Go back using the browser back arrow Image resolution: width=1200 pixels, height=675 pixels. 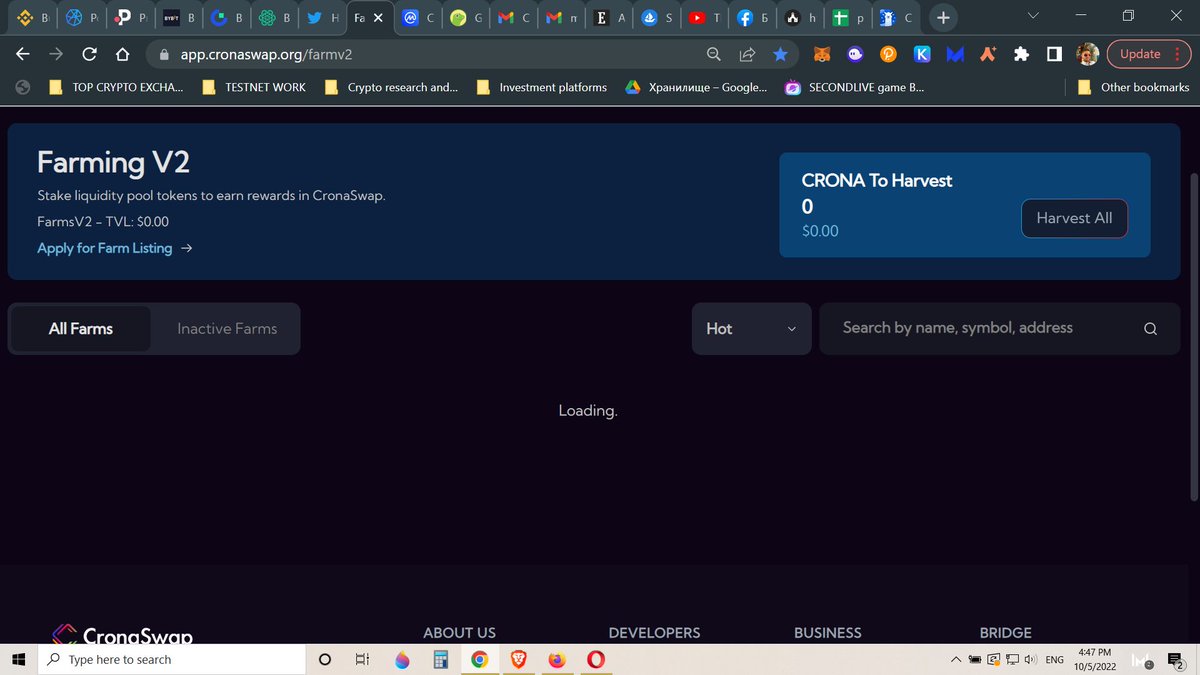click(x=23, y=54)
